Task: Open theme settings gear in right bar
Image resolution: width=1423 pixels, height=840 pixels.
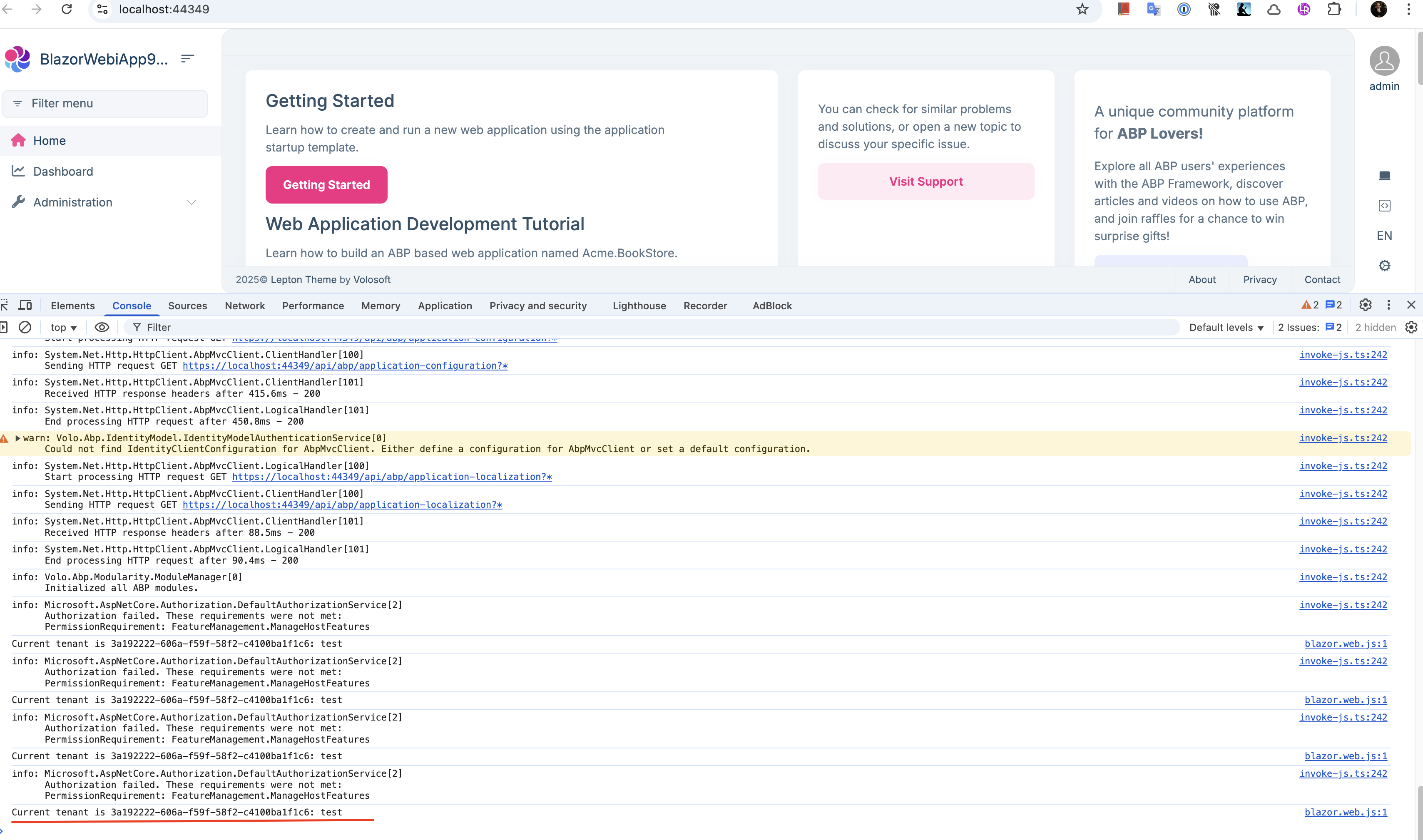Action: [1385, 266]
